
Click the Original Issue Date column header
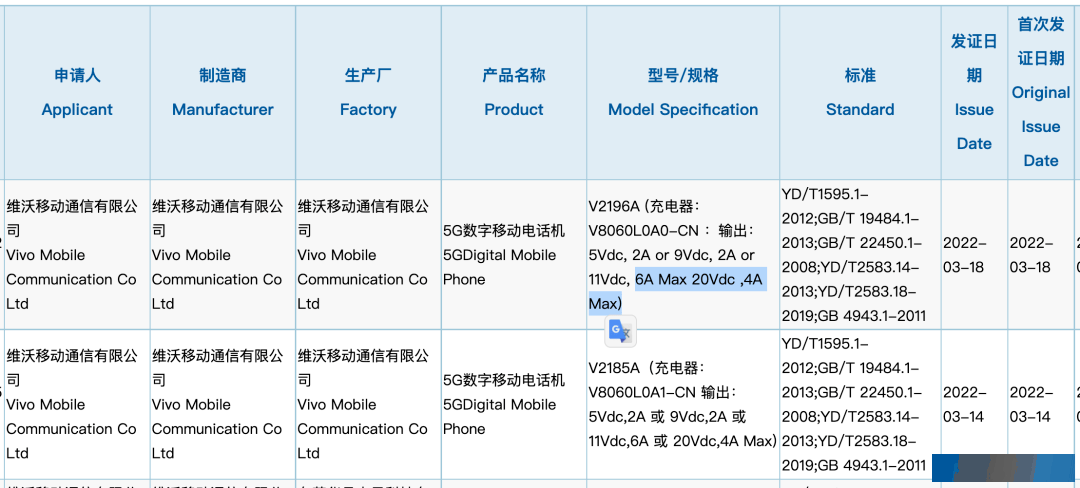point(1041,93)
